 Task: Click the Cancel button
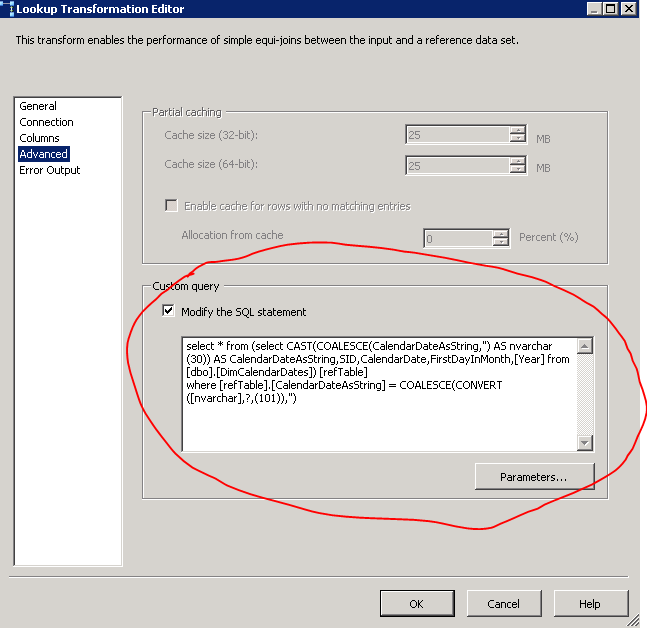[x=503, y=604]
